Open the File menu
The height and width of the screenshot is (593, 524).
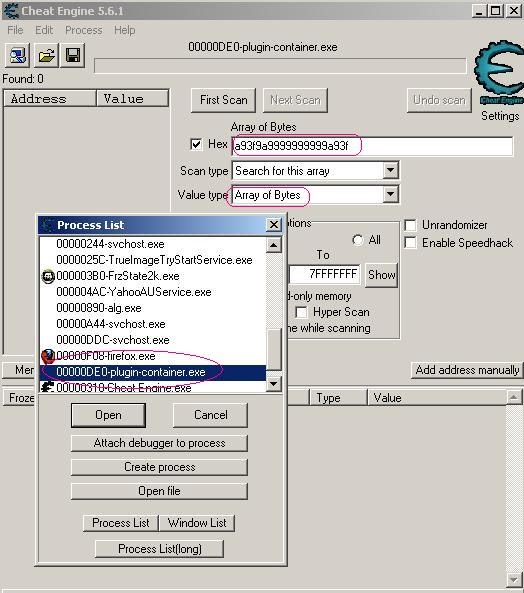15,30
